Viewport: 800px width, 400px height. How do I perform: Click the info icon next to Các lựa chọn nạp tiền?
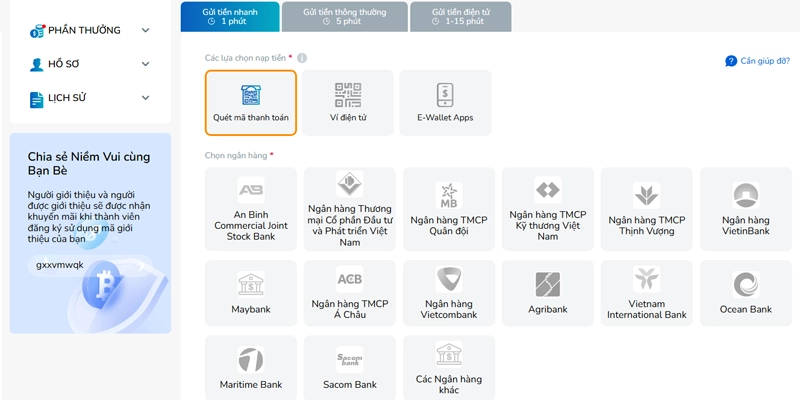pyautogui.click(x=302, y=58)
